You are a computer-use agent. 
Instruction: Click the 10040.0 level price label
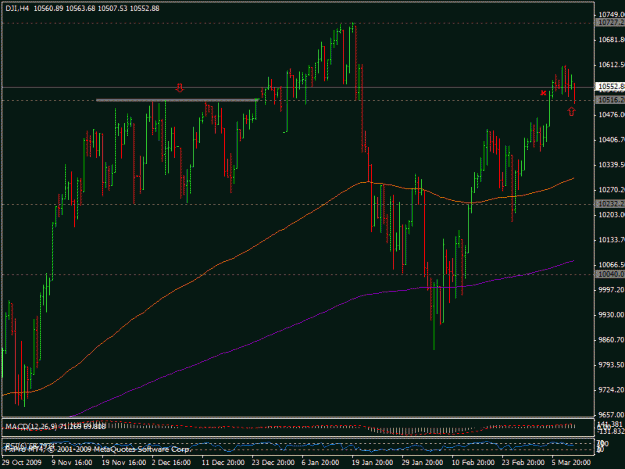(610, 274)
